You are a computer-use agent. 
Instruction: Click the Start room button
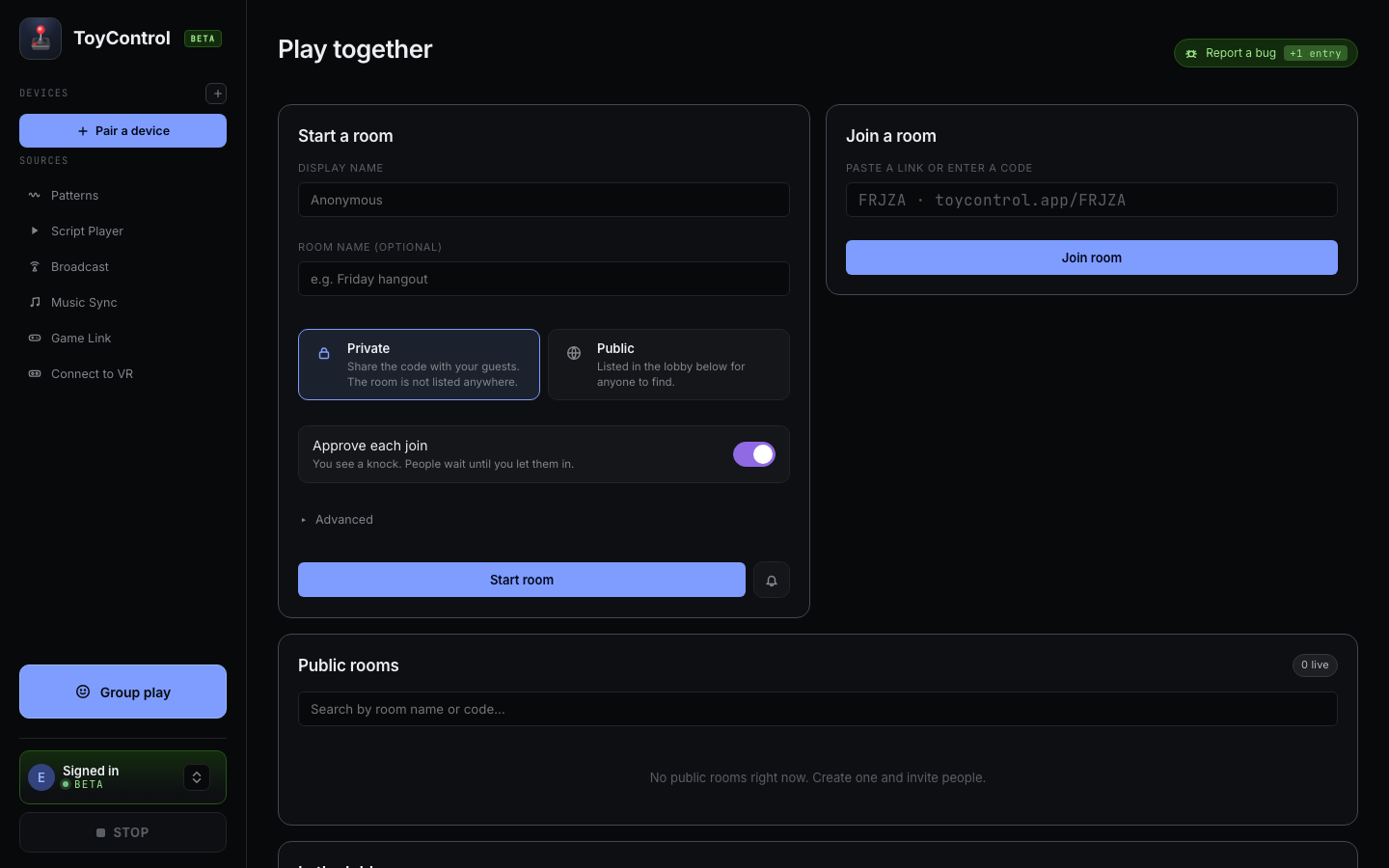[x=522, y=580]
